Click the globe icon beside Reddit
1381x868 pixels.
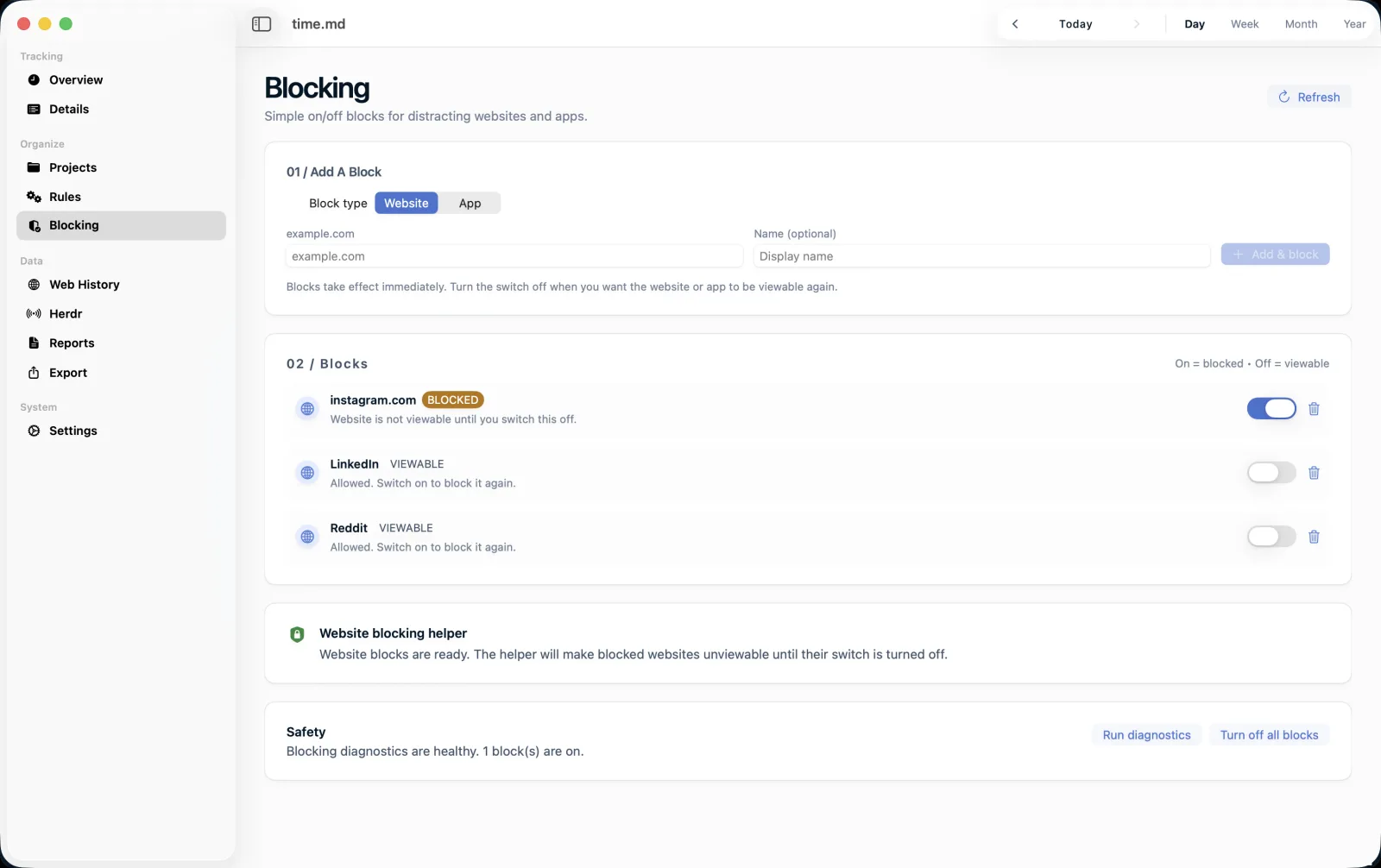point(307,537)
